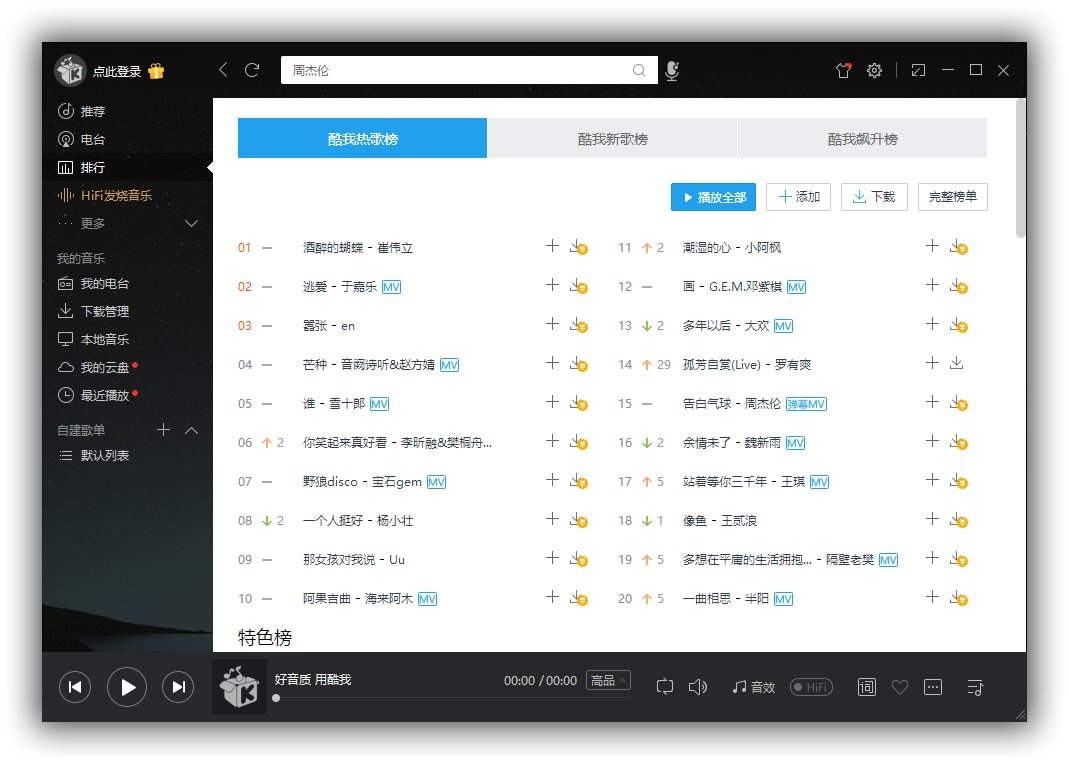Download 一曲相思 - 半阳
1069x764 pixels.
[x=959, y=598]
